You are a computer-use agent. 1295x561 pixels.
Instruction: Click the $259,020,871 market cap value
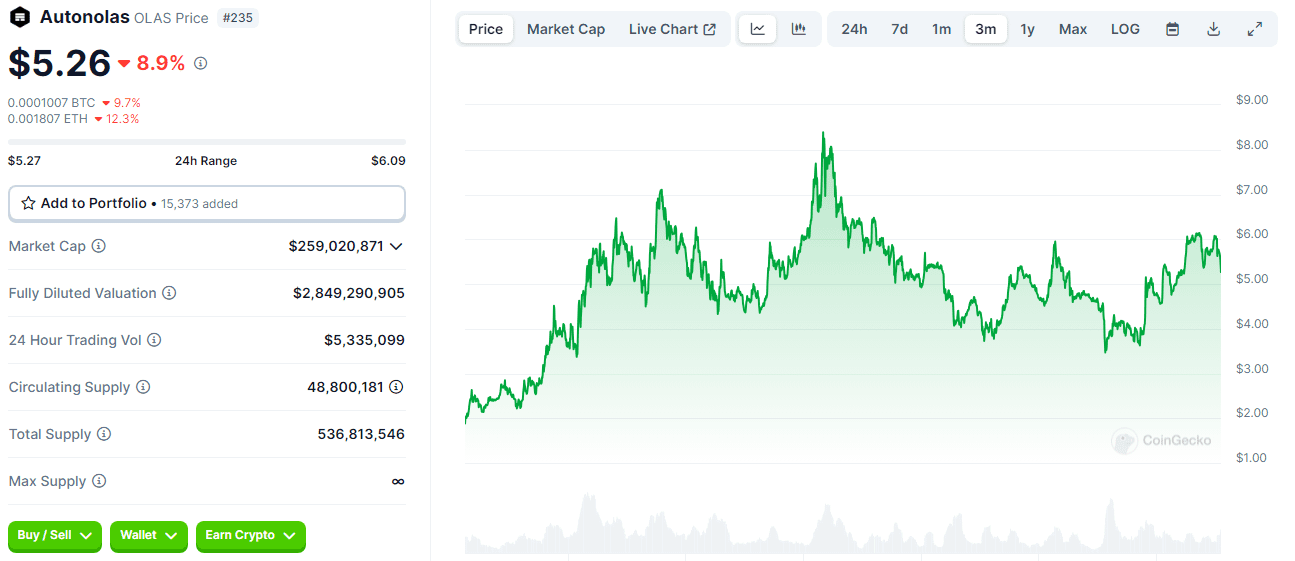tap(336, 246)
